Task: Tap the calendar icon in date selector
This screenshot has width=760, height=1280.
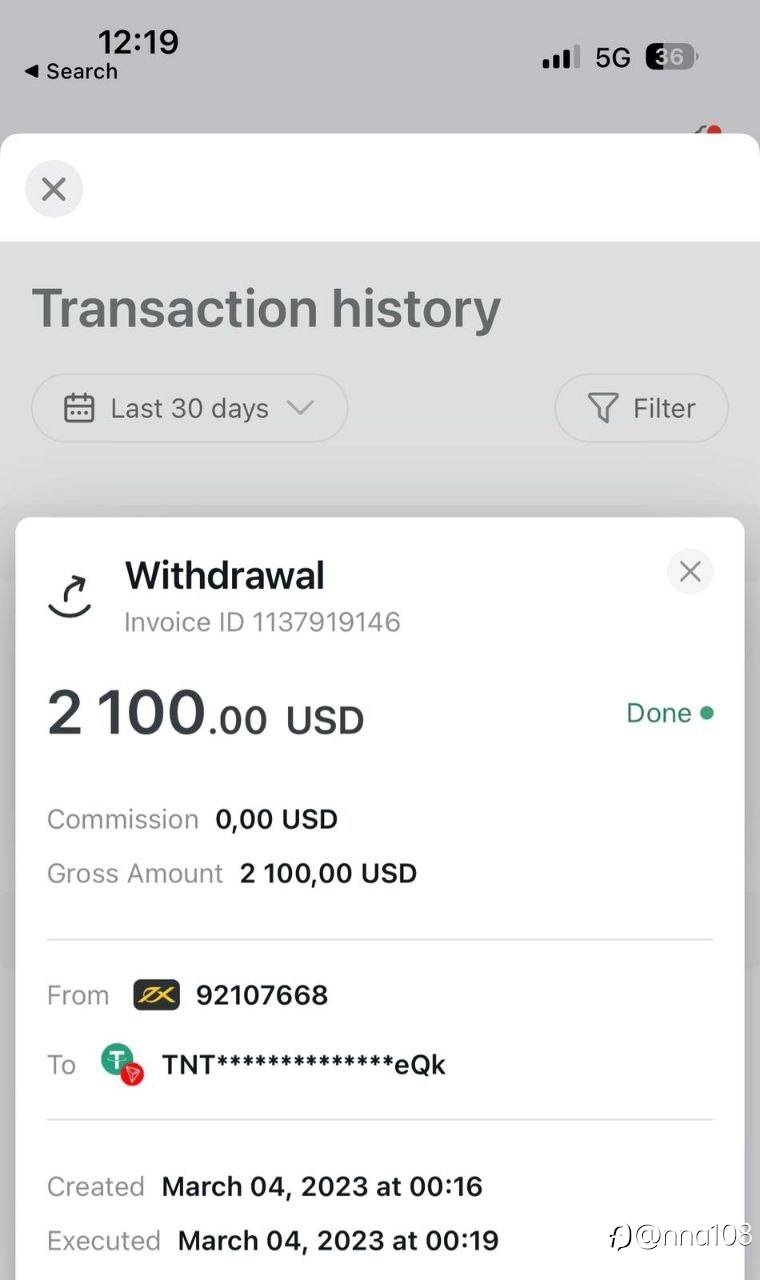Action: (x=79, y=408)
